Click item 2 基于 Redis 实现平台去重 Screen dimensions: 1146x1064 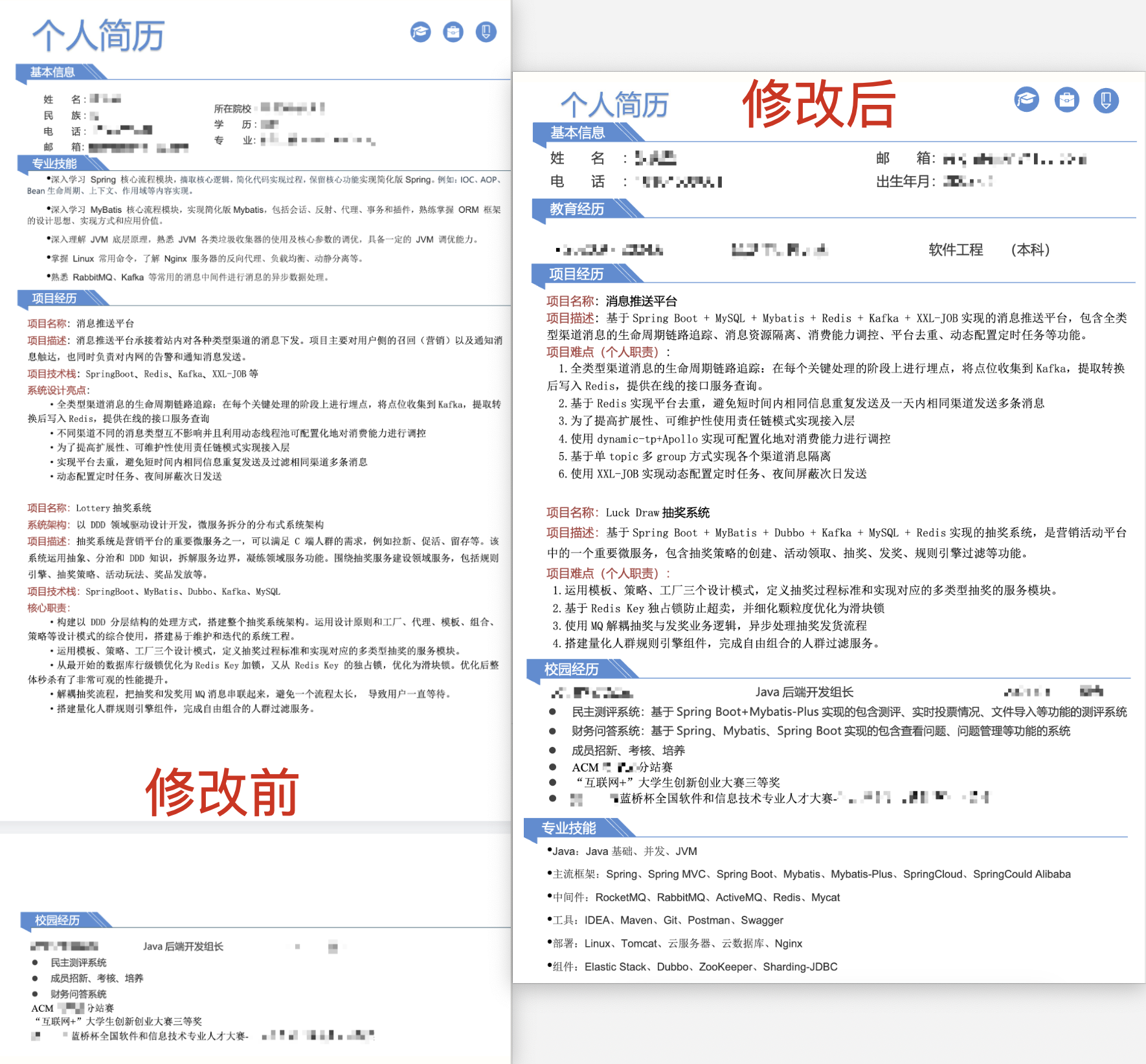(x=802, y=403)
